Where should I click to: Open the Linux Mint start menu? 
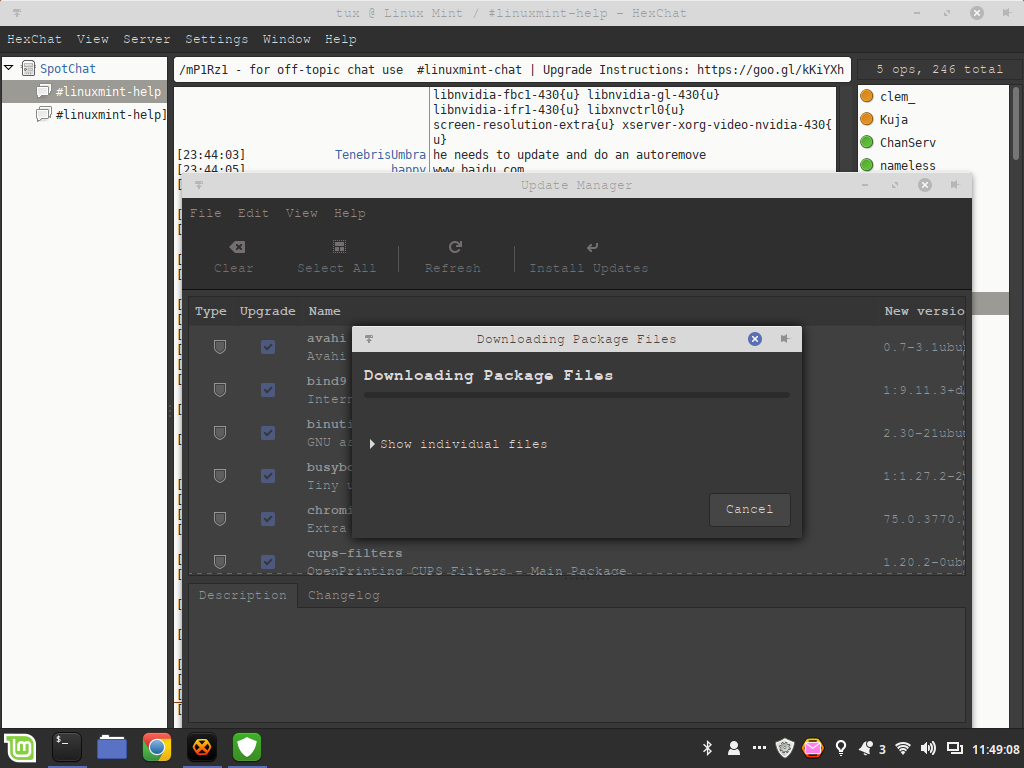(20, 748)
